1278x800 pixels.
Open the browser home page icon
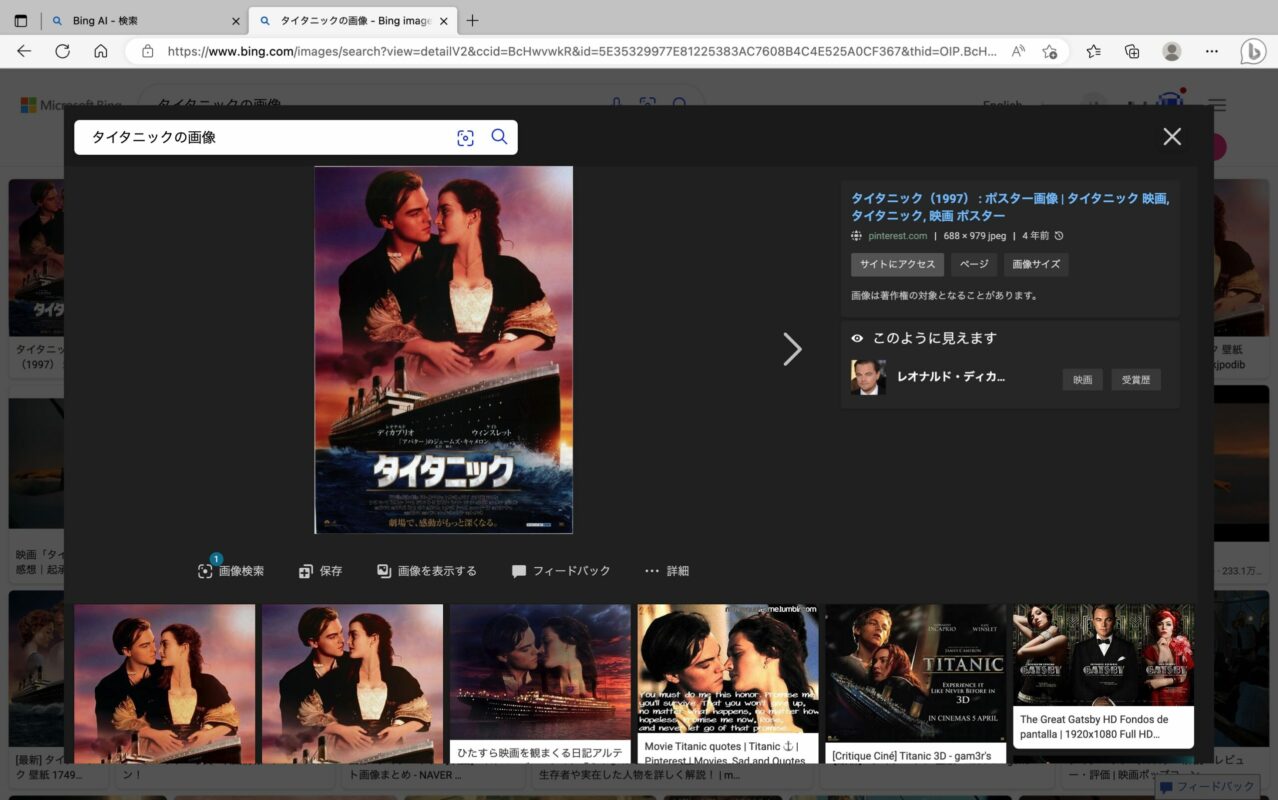101,51
